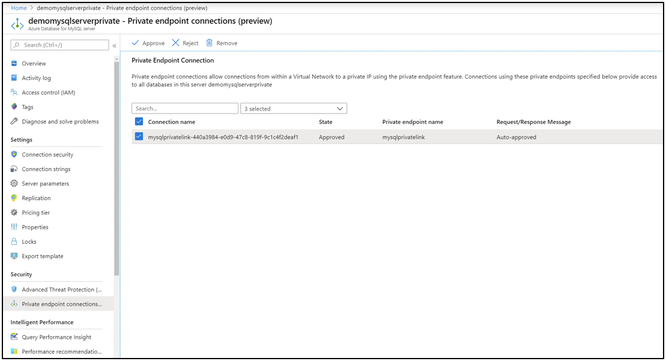
Task: Click the 'mysqlprivatelink' endpoint name cell
Action: pyautogui.click(x=404, y=137)
